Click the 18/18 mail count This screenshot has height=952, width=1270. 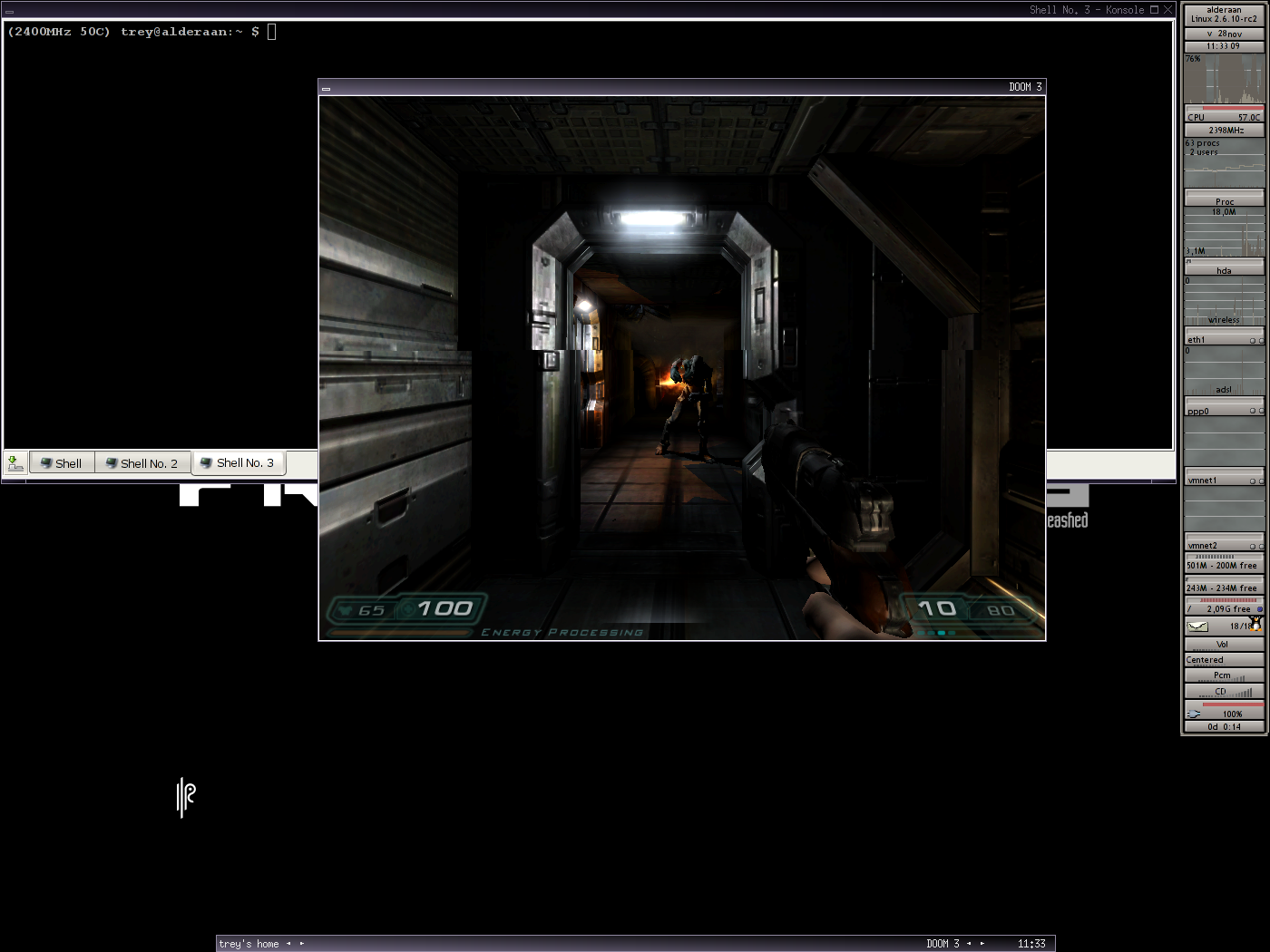click(x=1239, y=627)
